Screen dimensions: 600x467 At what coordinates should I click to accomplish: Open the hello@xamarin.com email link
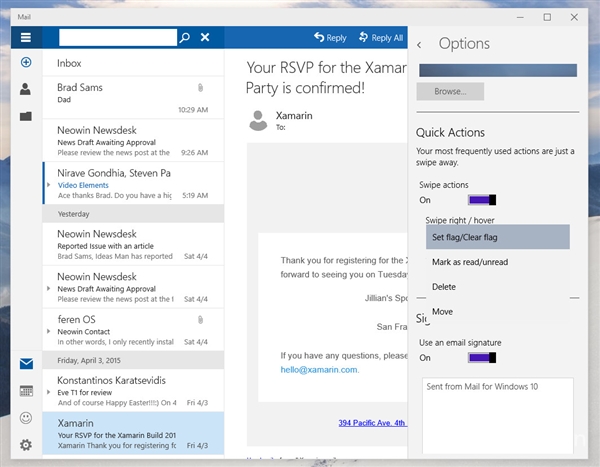319,369
